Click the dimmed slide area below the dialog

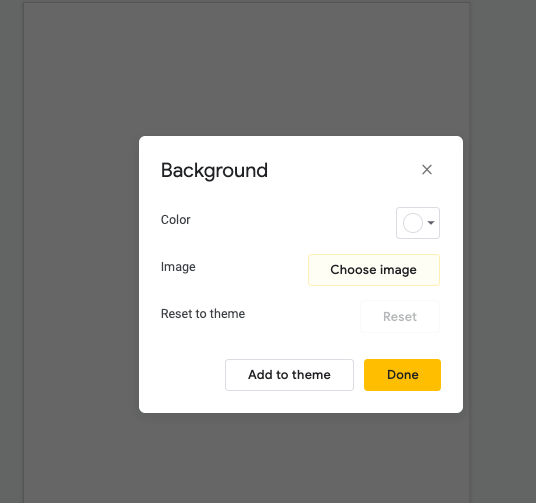(246, 458)
